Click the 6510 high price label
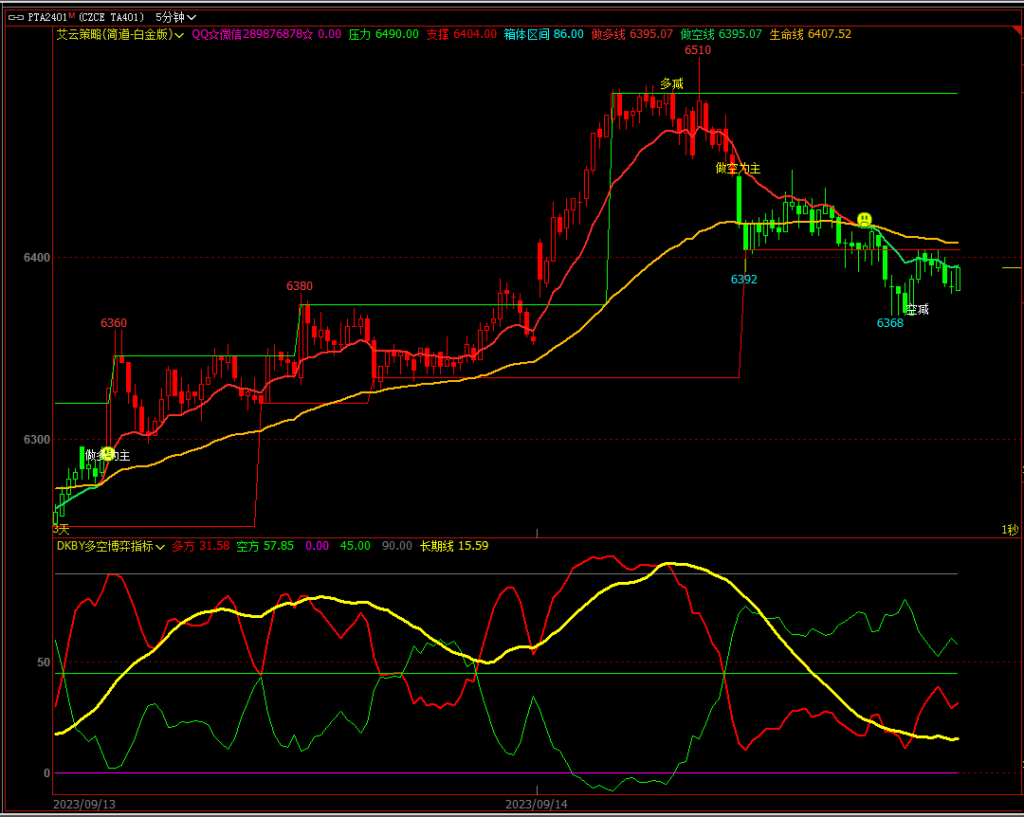 pos(698,50)
